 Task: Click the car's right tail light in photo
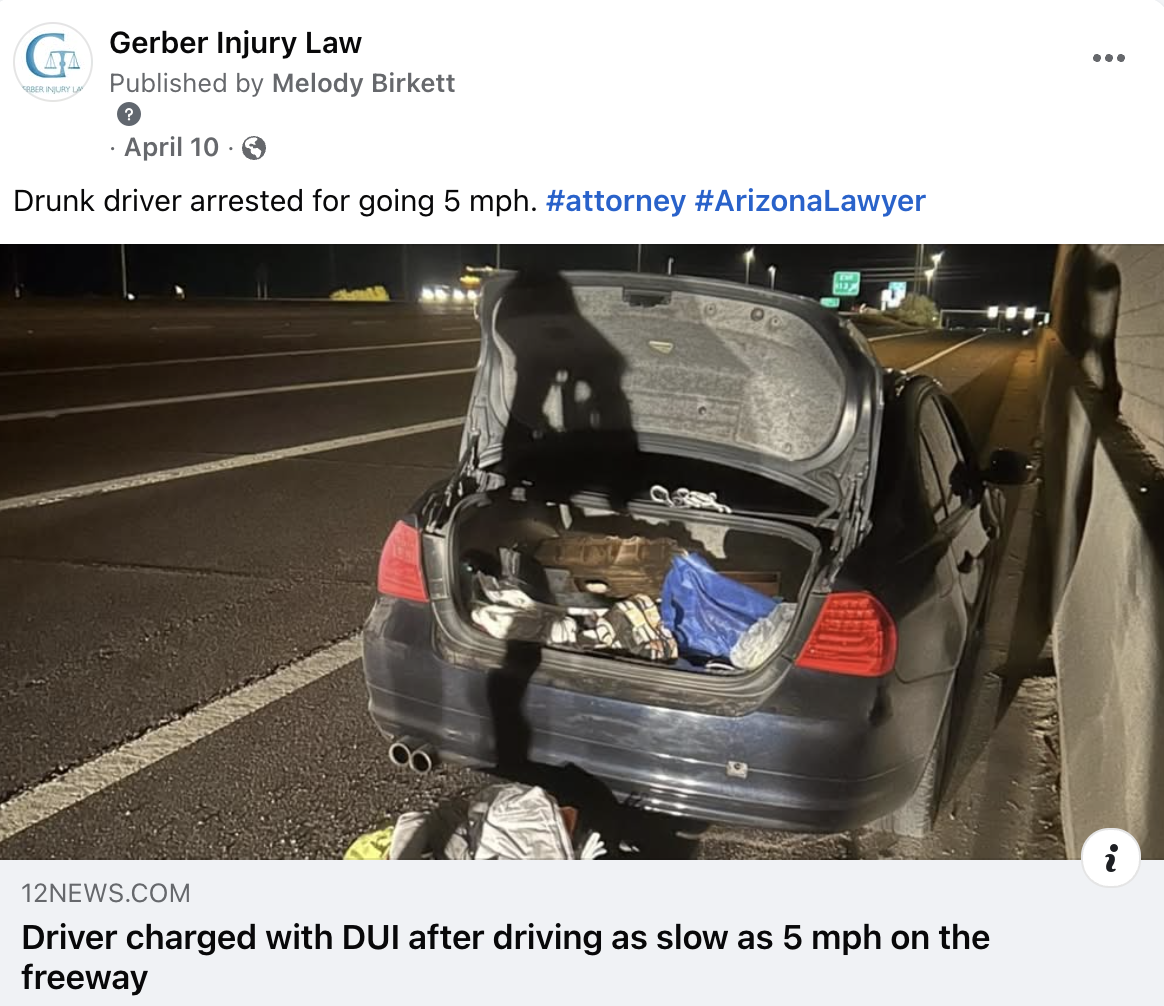tap(846, 633)
